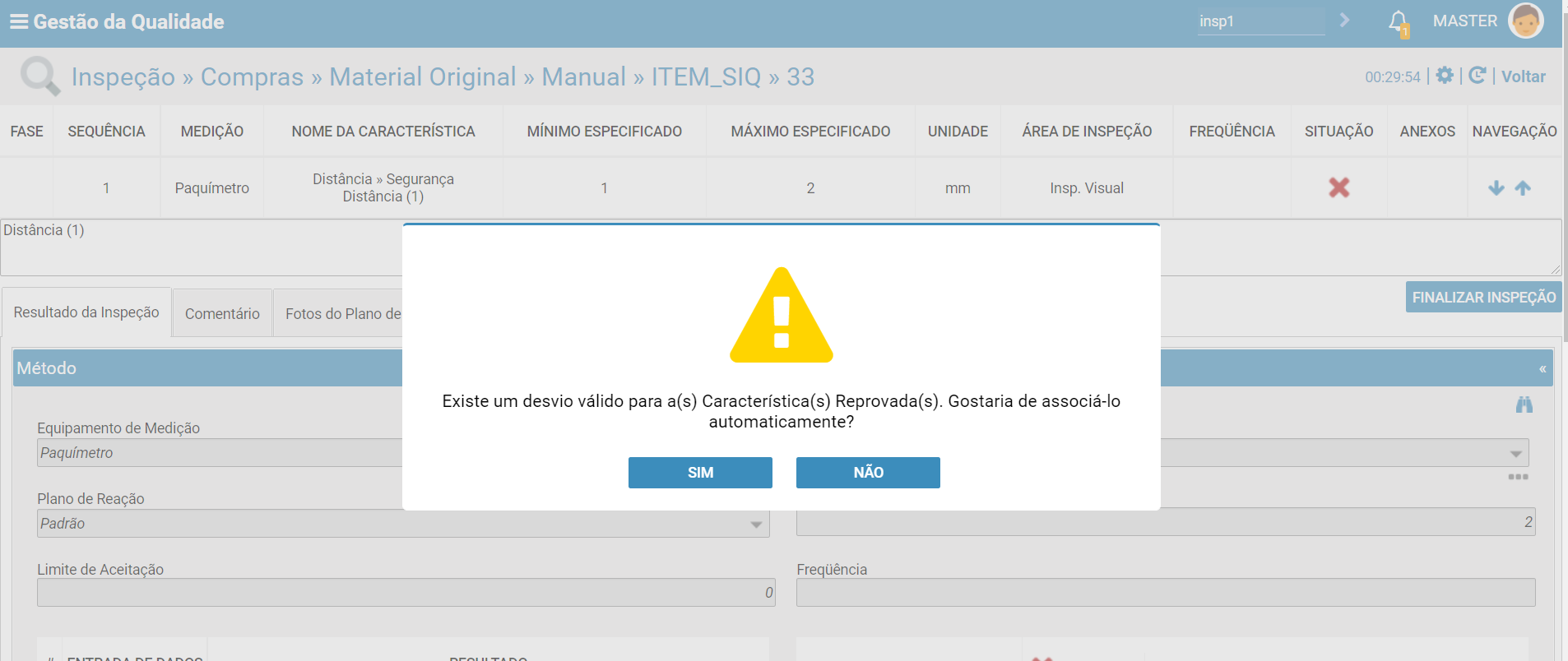Click the Material Original breadcrumb
1568x661 pixels.
click(423, 76)
